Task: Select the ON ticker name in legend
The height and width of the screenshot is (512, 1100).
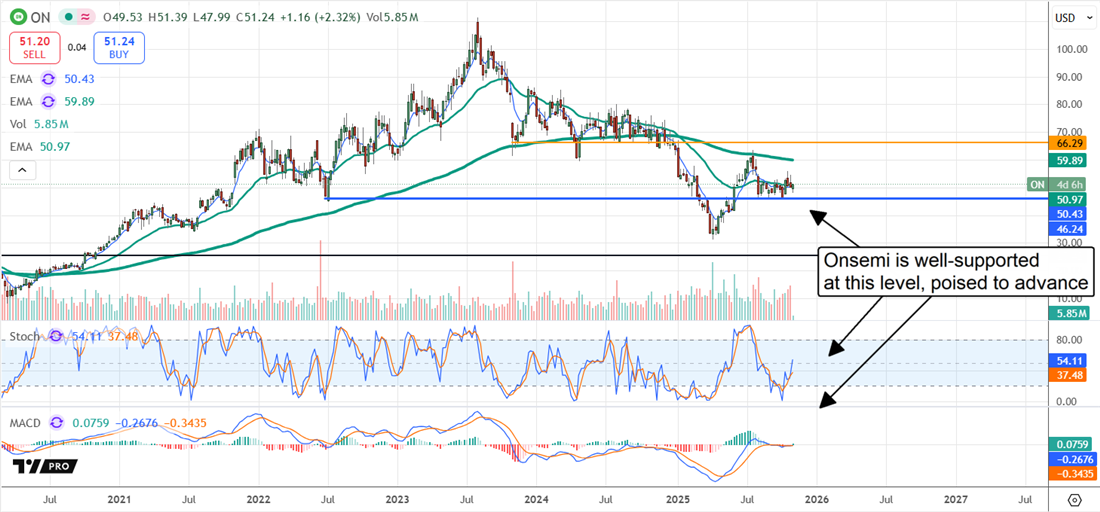Action: pos(41,16)
